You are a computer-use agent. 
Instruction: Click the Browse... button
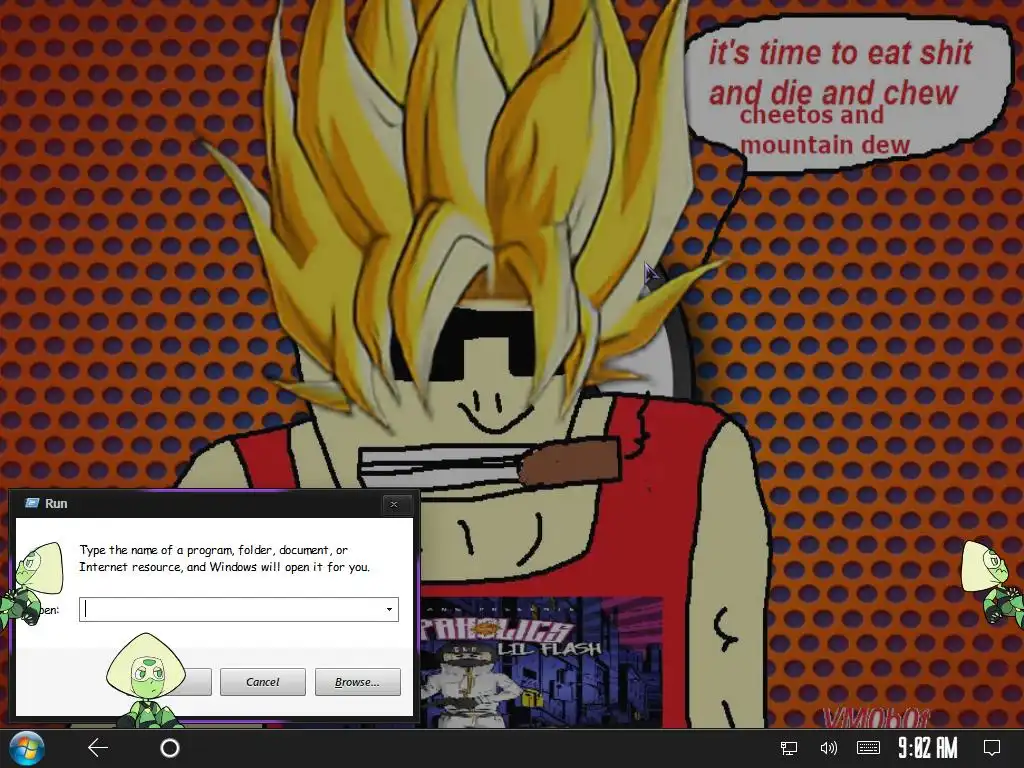click(357, 682)
